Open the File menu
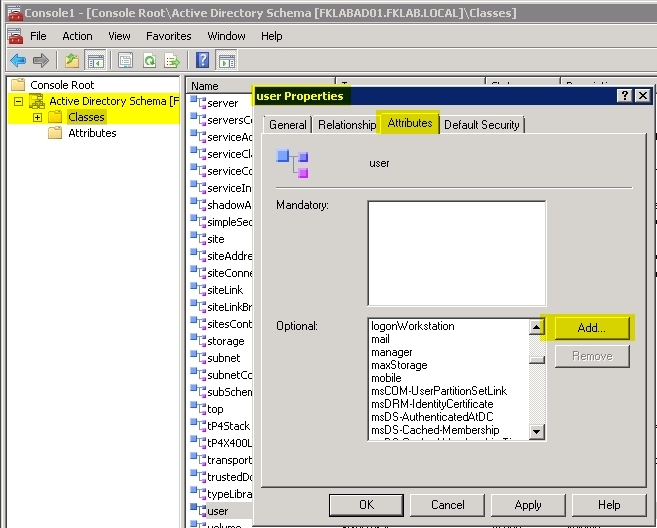657x528 pixels. (x=38, y=36)
